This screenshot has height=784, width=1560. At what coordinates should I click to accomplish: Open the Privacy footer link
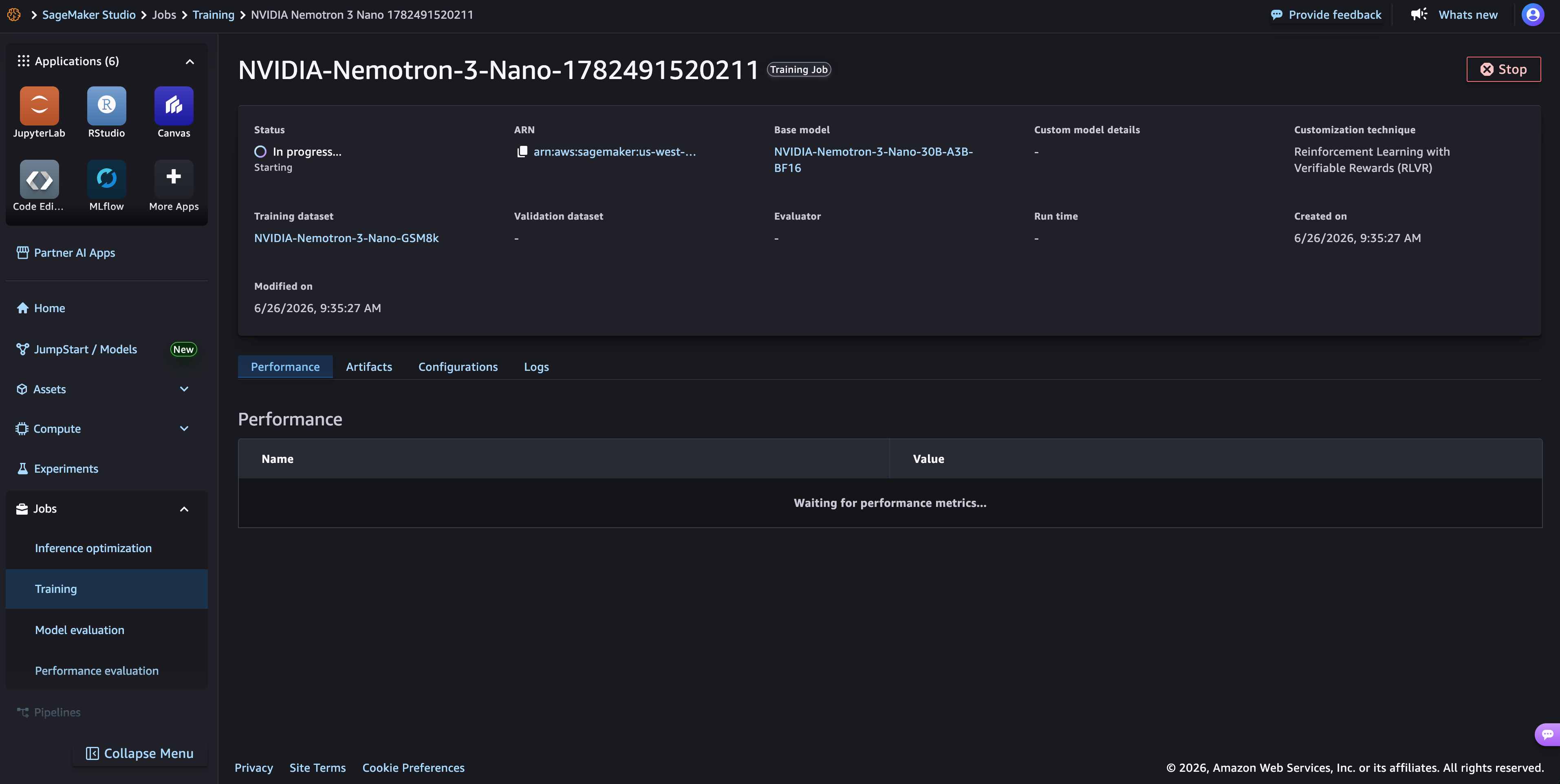[x=254, y=768]
